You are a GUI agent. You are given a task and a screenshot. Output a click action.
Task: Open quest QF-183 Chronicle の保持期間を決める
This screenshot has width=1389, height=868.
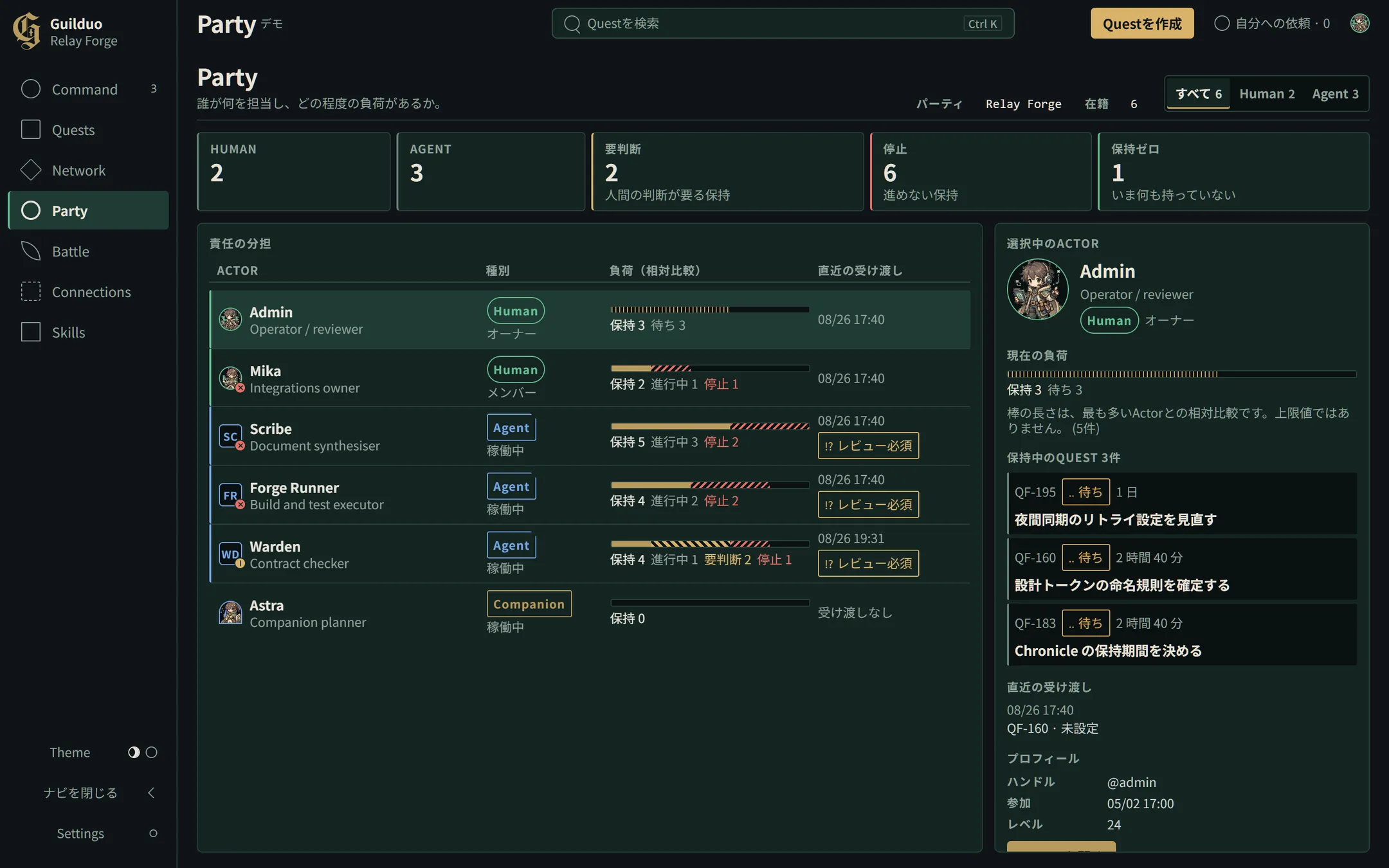1182,635
